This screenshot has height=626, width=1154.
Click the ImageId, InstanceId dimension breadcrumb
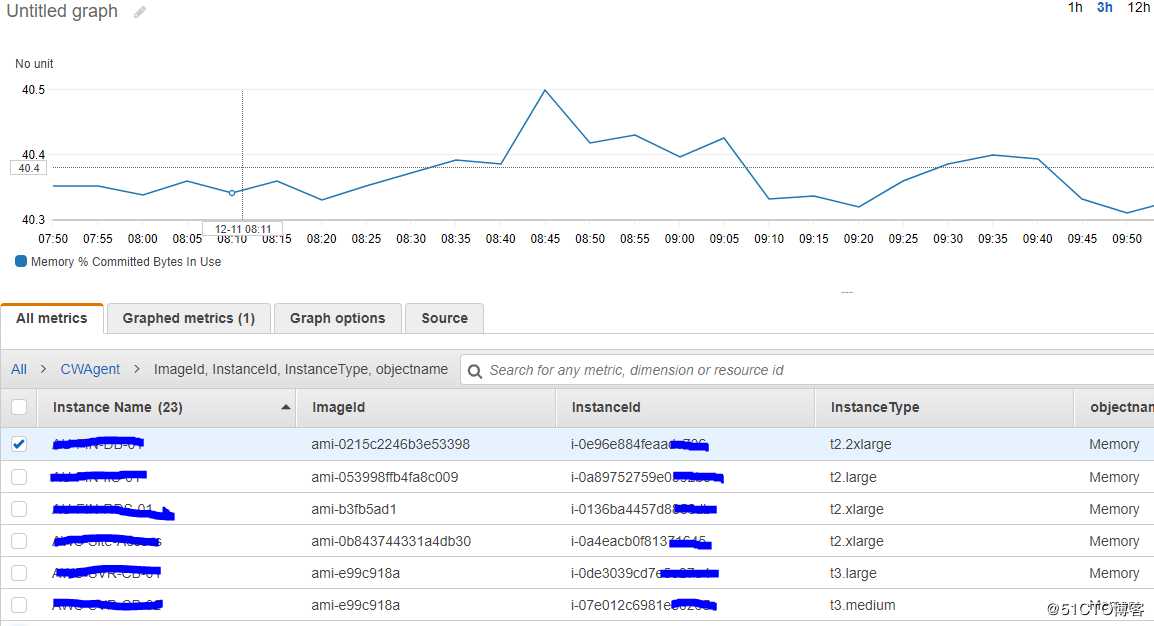[x=300, y=369]
